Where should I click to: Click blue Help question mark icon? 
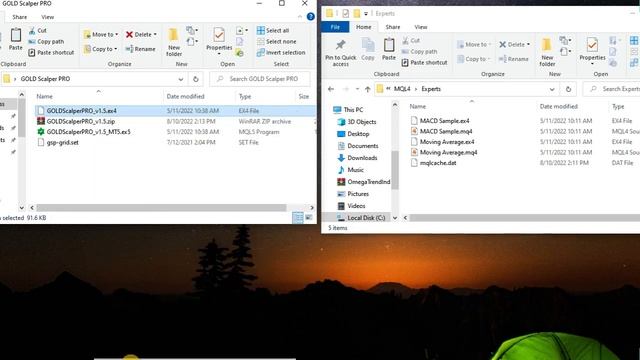[x=311, y=17]
